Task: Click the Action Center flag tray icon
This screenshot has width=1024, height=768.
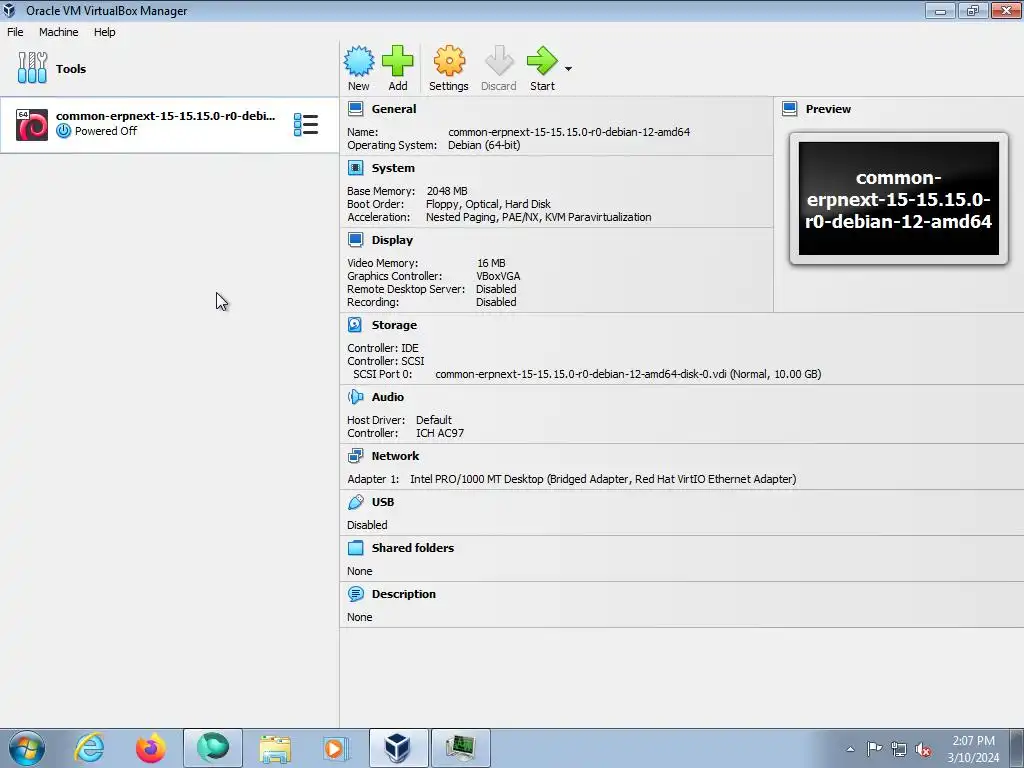Action: tap(874, 749)
